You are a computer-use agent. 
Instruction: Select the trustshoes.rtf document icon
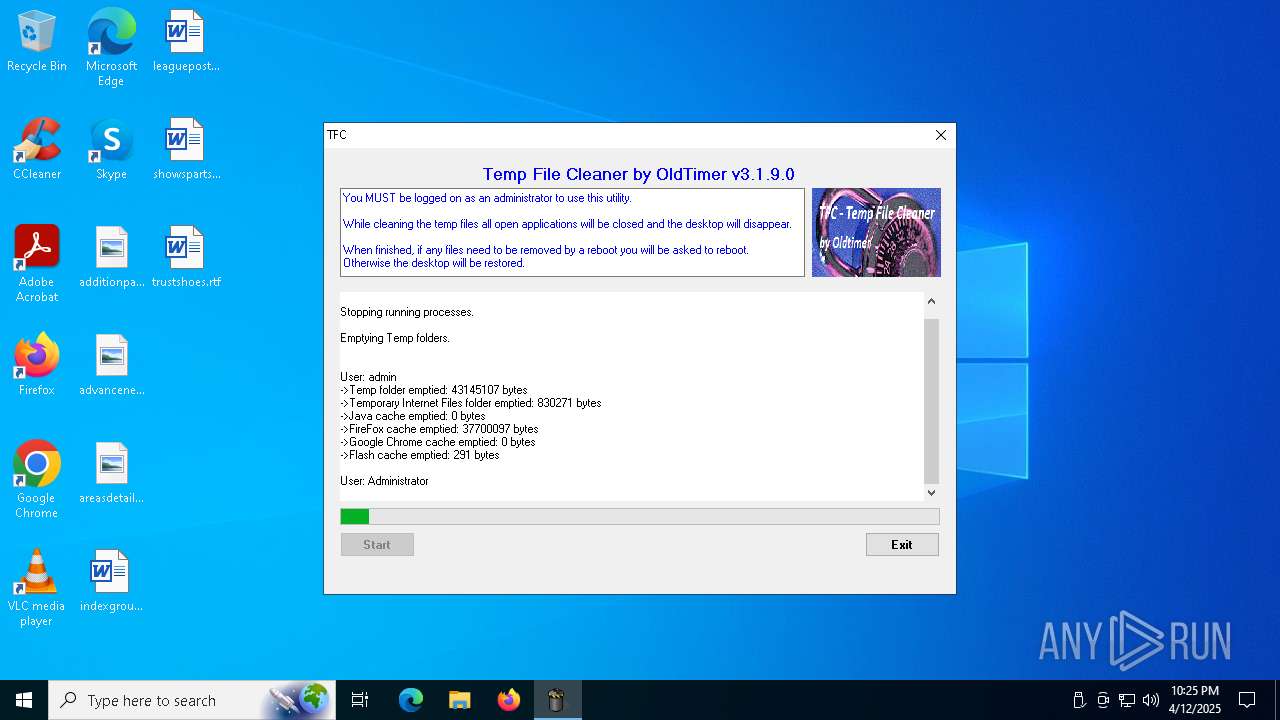pos(185,257)
